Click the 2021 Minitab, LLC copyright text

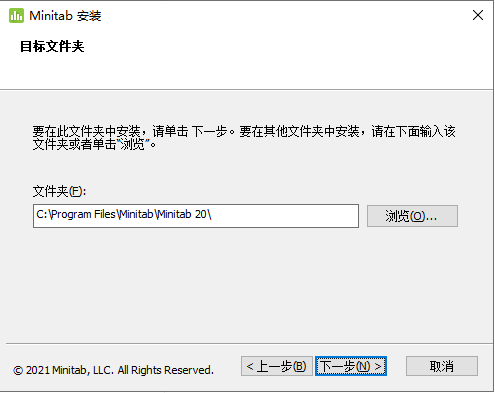113,370
